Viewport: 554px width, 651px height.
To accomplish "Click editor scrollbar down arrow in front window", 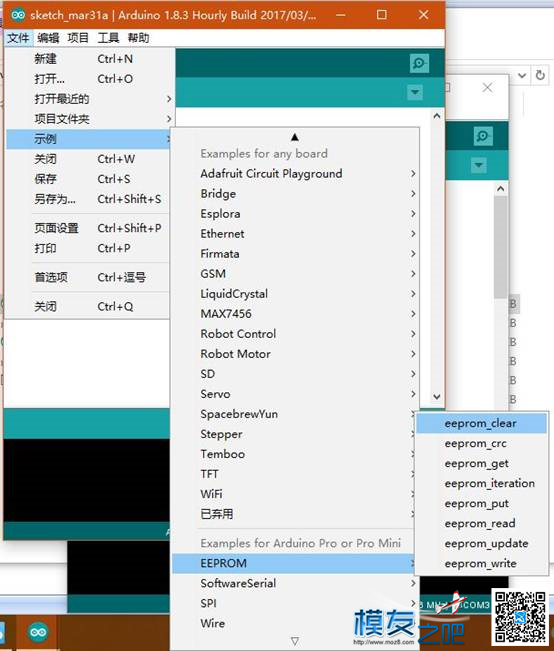I will click(x=437, y=396).
